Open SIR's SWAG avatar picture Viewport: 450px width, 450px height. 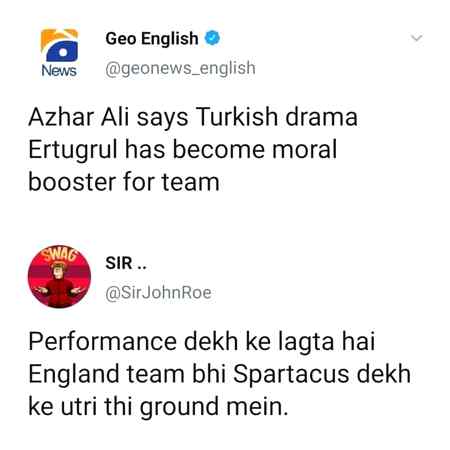coord(59,277)
